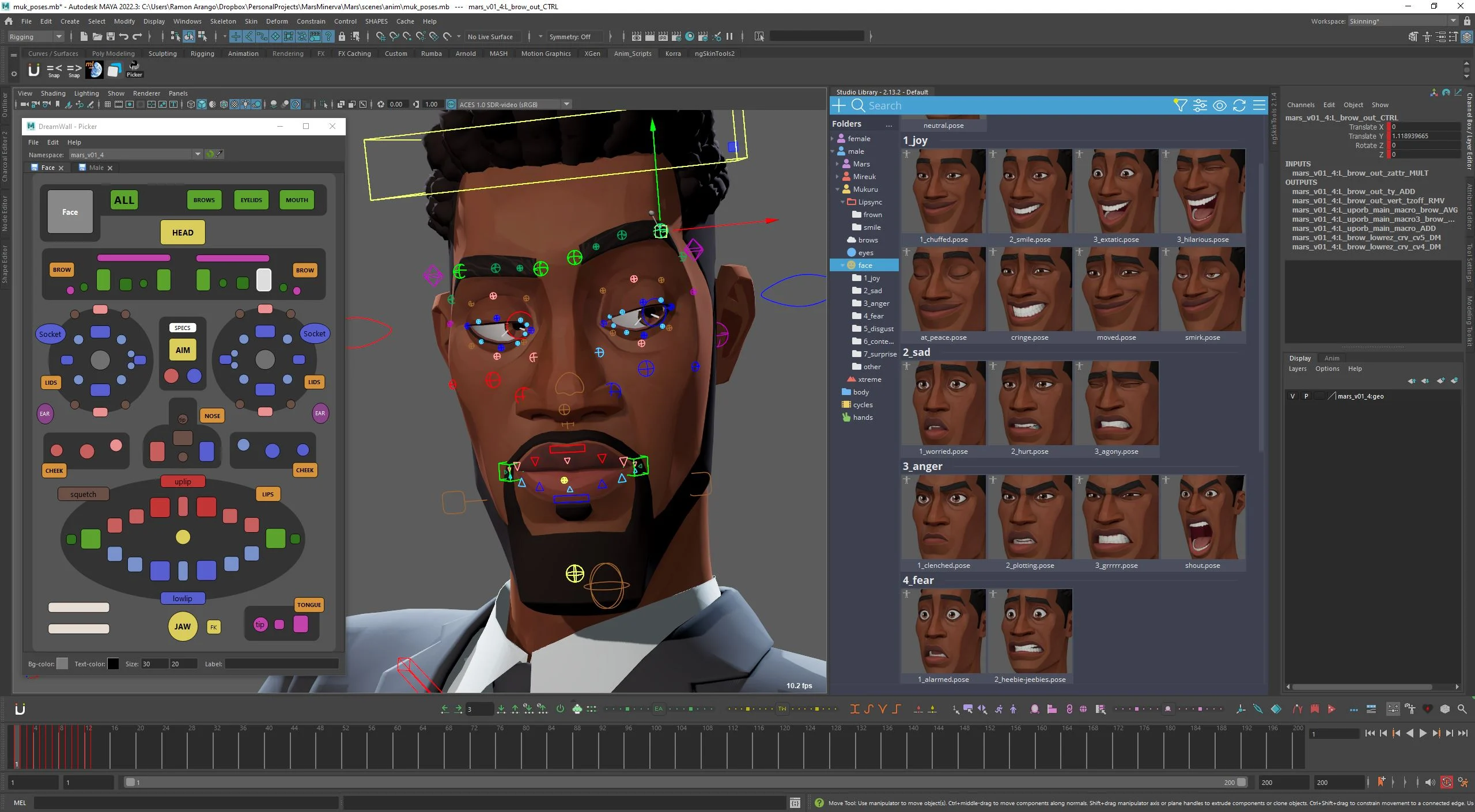Click the Studio Library refresh icon
Image resolution: width=1475 pixels, height=812 pixels.
pyautogui.click(x=1239, y=105)
